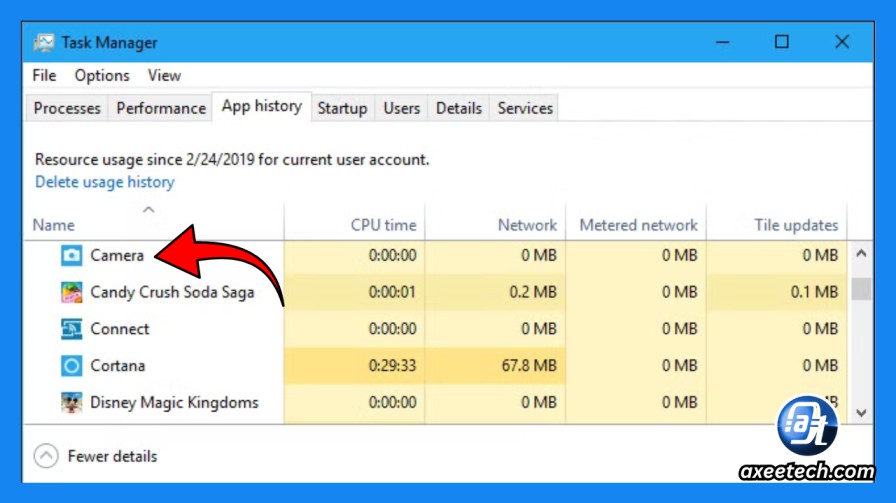This screenshot has width=896, height=503.
Task: Click the Fewer details label
Action: click(112, 456)
